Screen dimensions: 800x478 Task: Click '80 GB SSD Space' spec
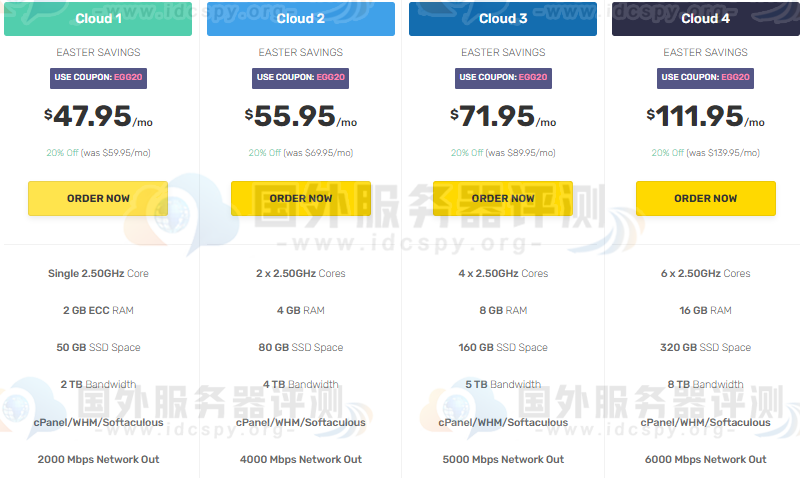301,347
